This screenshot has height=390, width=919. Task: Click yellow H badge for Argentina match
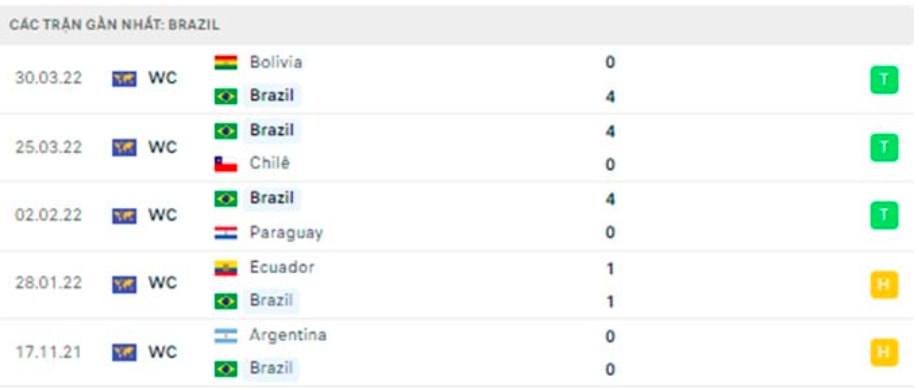pyautogui.click(x=884, y=352)
